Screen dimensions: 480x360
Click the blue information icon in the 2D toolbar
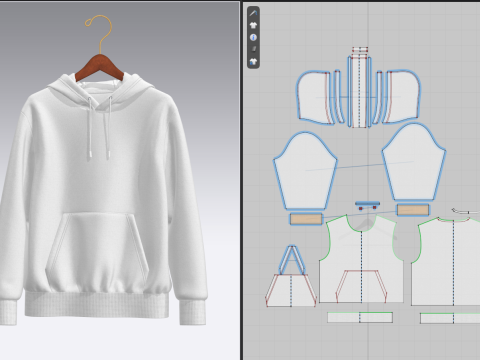[x=253, y=37]
